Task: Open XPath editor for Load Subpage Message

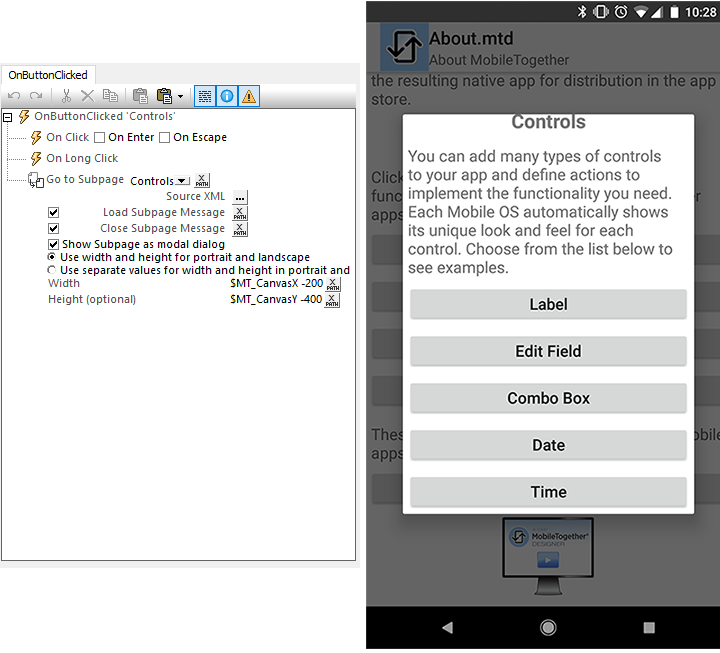Action: point(239,213)
